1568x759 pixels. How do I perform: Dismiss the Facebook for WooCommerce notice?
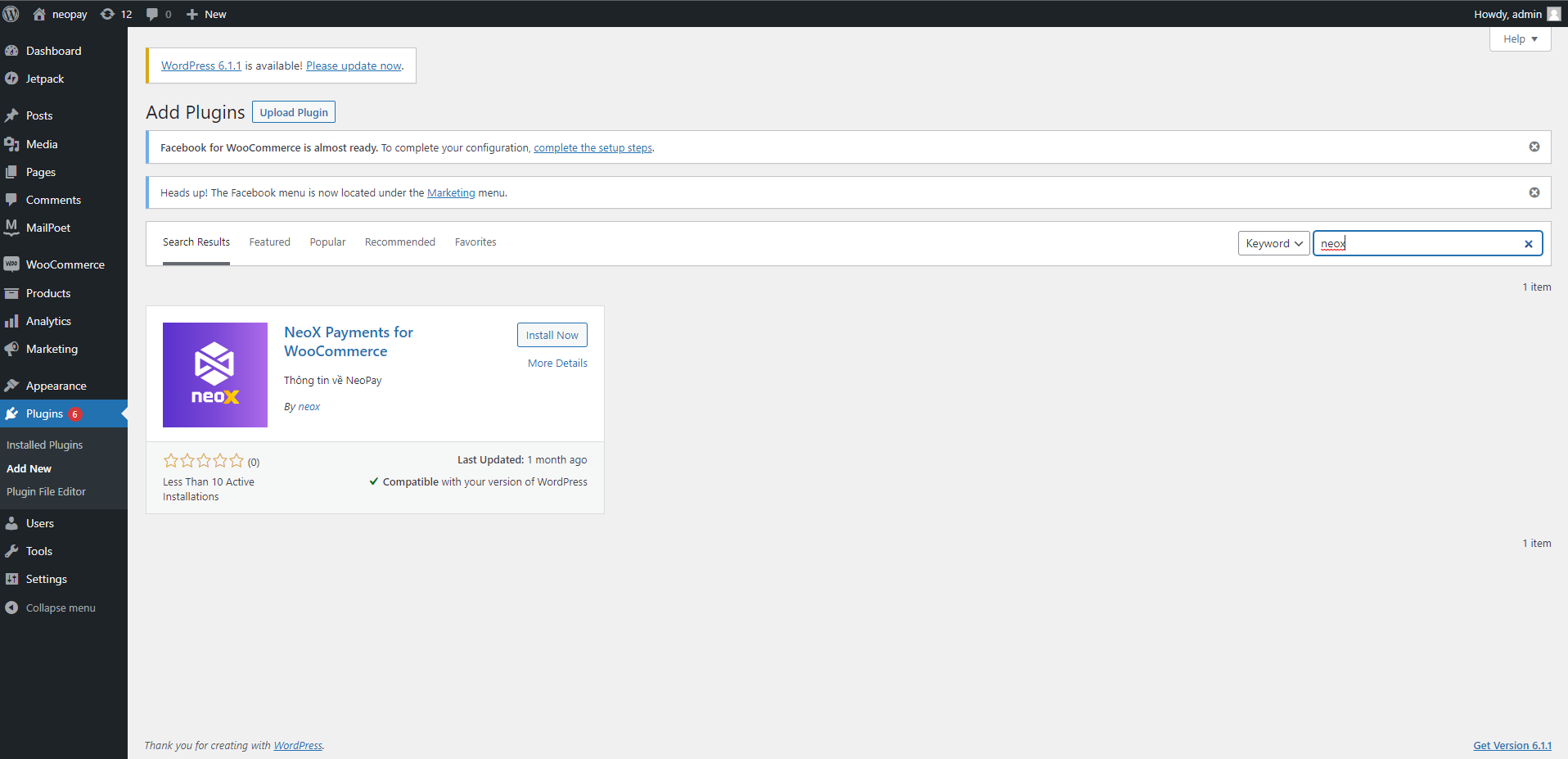[x=1534, y=147]
